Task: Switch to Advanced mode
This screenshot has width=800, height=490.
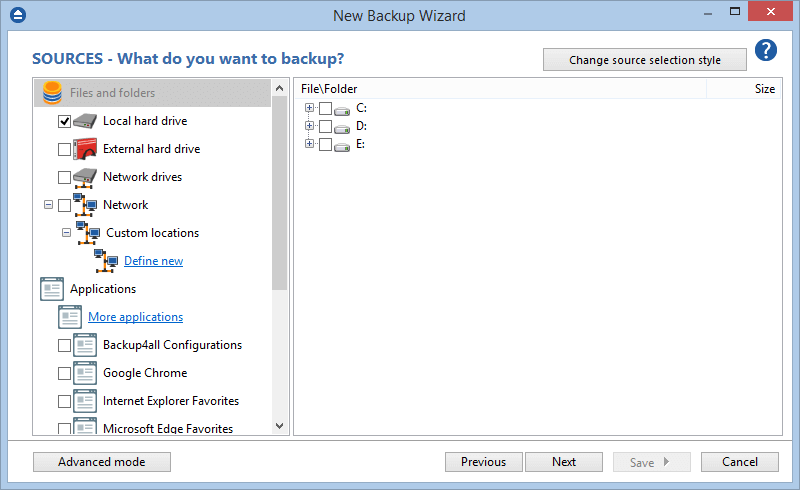Action: coord(102,462)
